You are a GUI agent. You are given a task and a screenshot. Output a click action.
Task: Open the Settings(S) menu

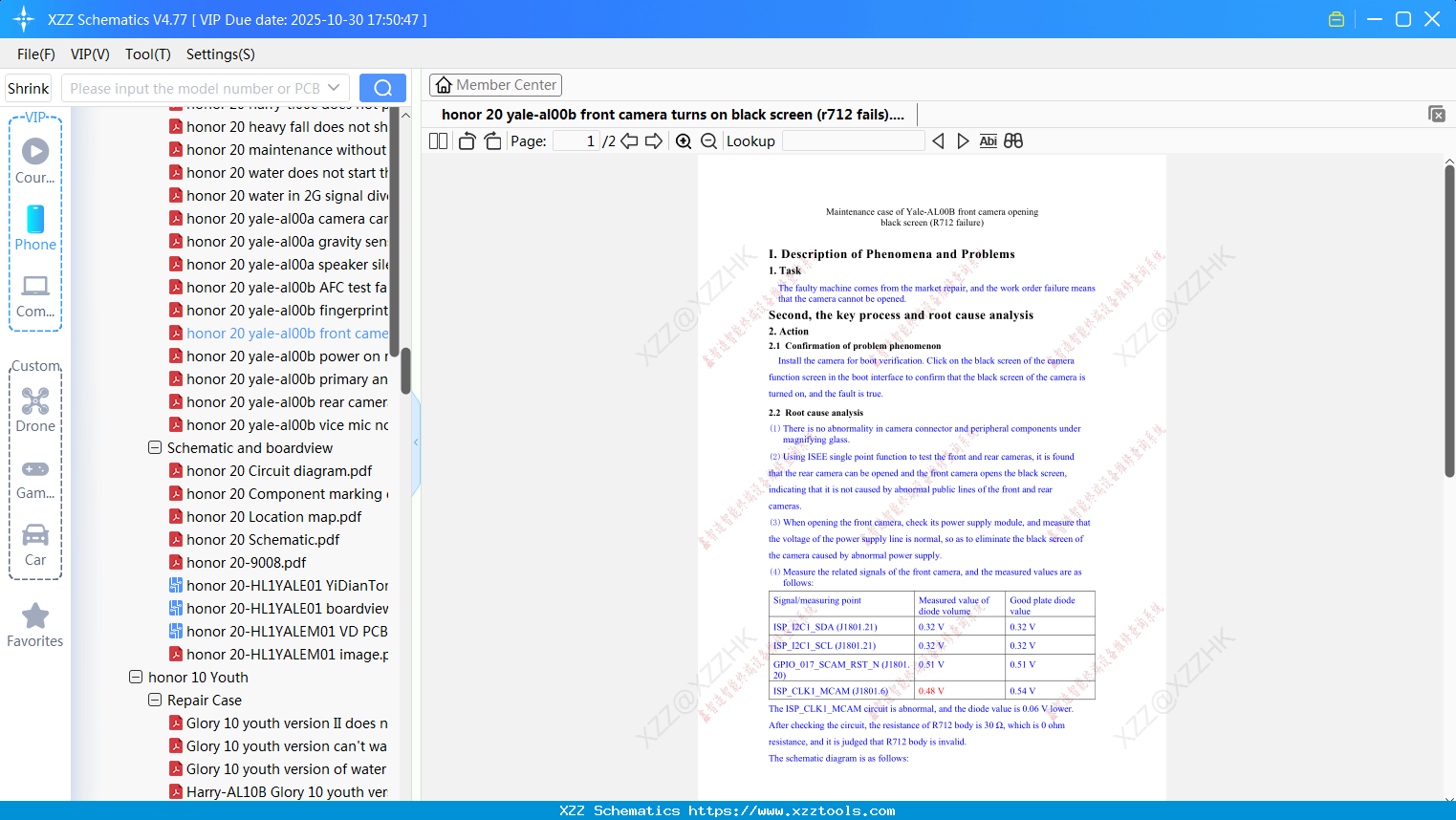[221, 54]
